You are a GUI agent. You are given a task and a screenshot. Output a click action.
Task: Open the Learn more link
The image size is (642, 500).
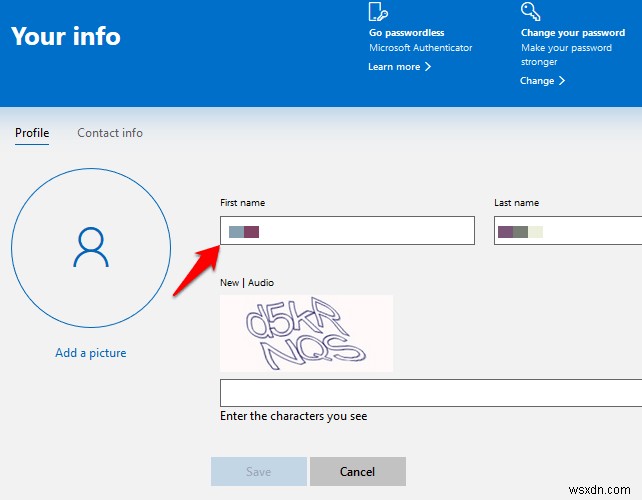(394, 67)
